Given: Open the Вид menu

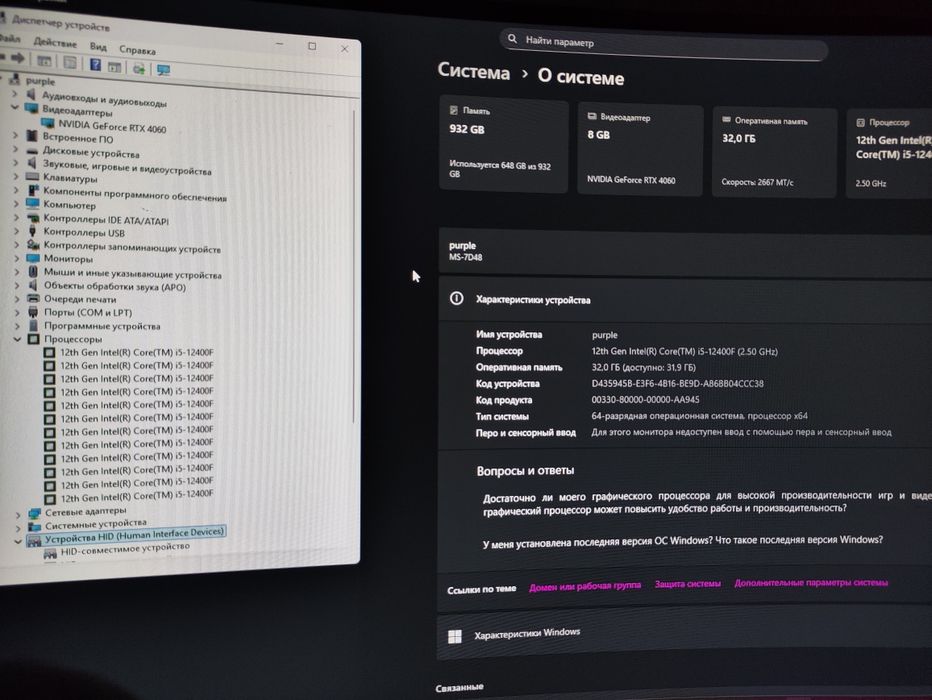Looking at the screenshot, I should tap(98, 46).
